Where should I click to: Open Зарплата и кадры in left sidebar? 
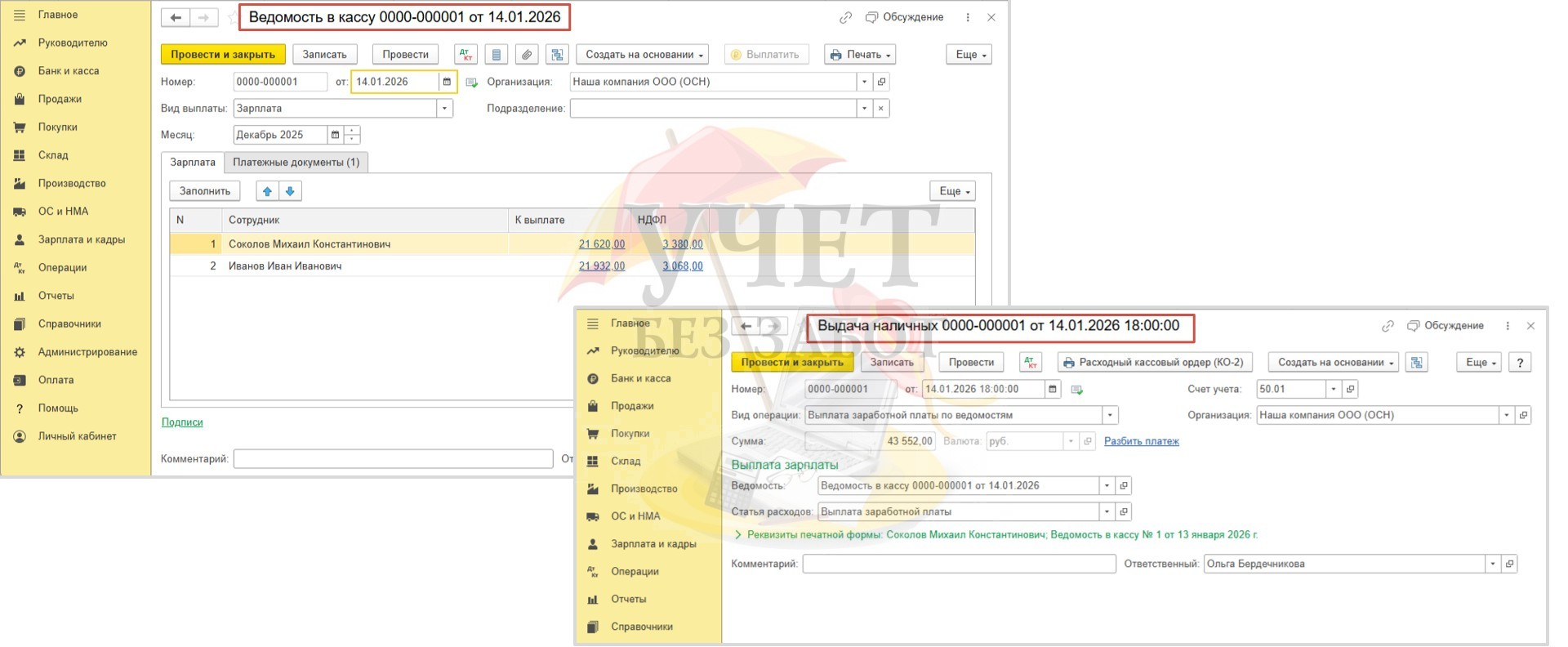pyautogui.click(x=82, y=239)
